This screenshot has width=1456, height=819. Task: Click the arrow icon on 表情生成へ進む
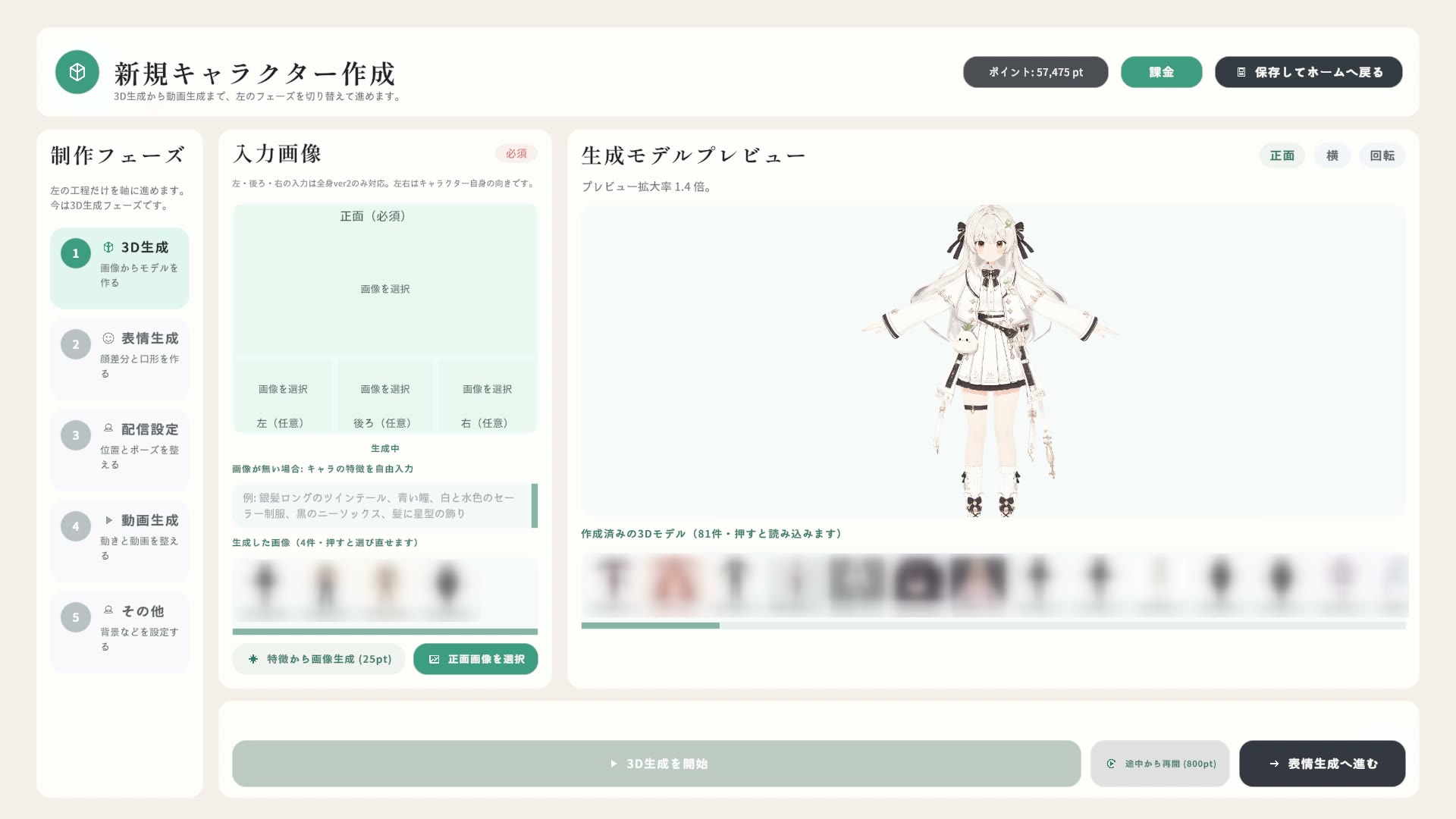tap(1274, 764)
